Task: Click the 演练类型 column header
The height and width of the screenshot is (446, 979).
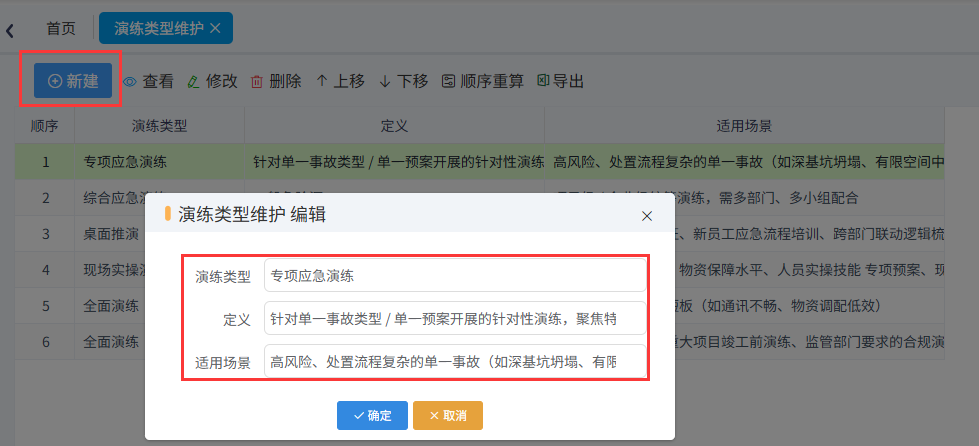Action: click(159, 126)
